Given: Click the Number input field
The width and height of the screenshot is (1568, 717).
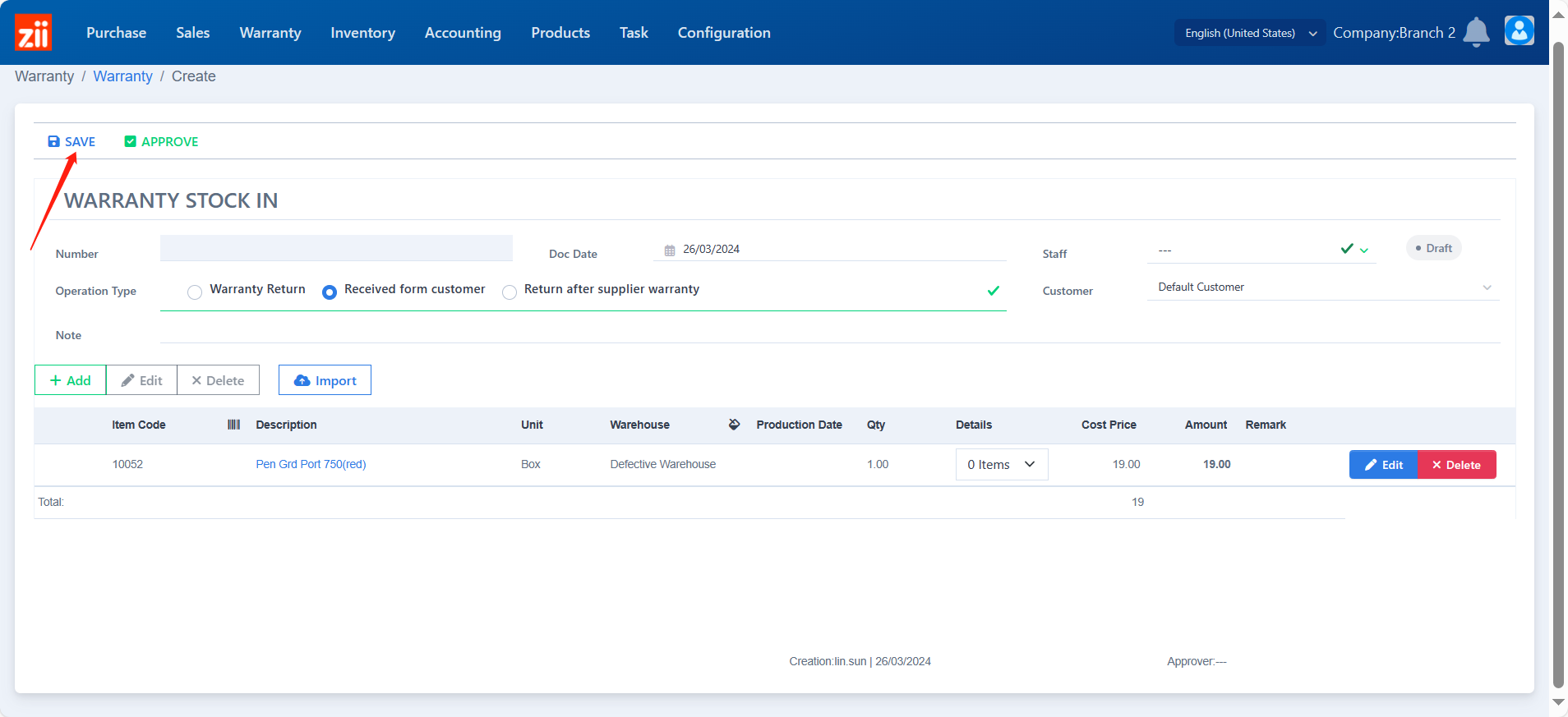Looking at the screenshot, I should [x=336, y=248].
